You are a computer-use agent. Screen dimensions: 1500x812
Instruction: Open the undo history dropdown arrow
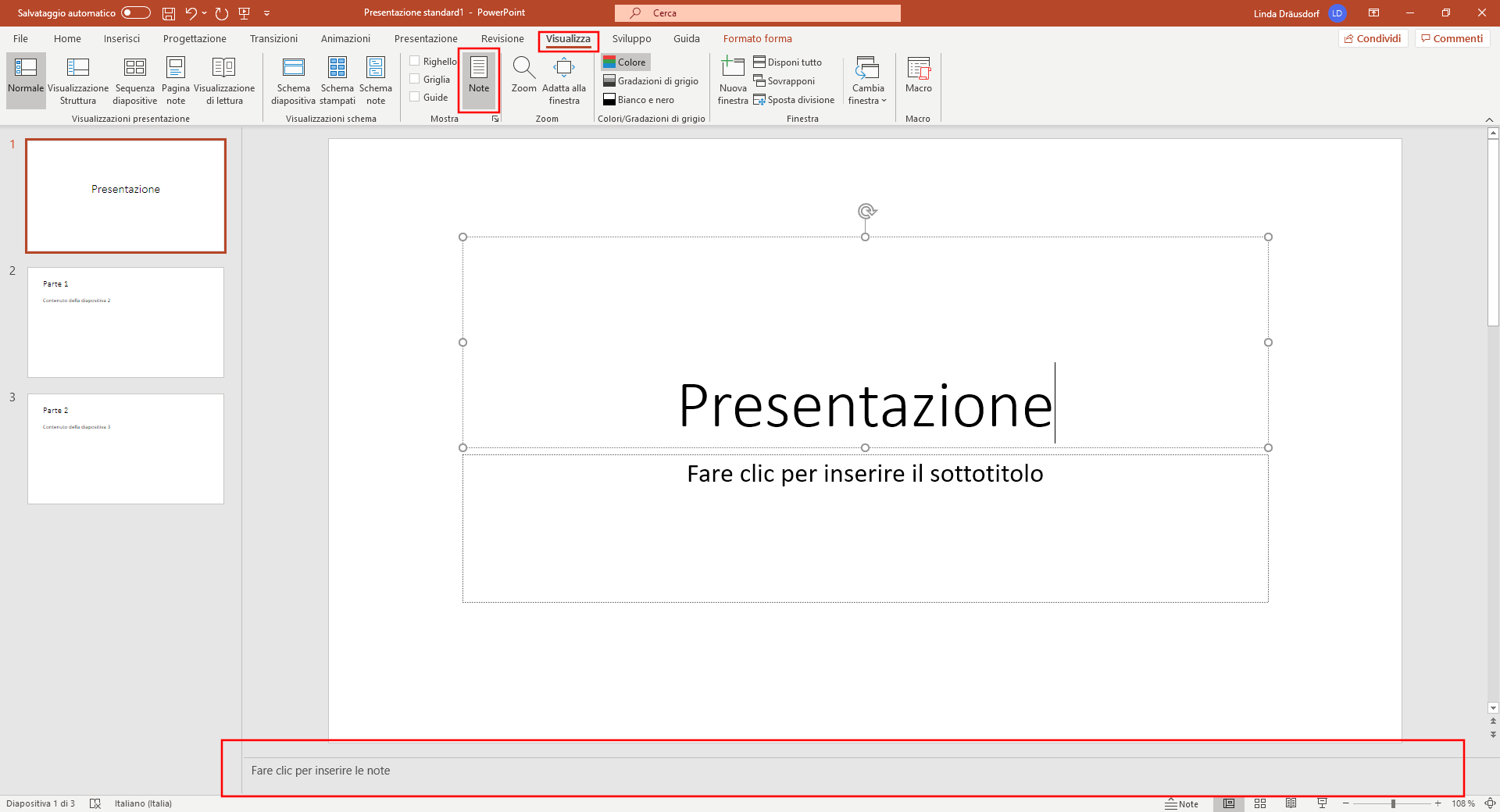point(205,13)
